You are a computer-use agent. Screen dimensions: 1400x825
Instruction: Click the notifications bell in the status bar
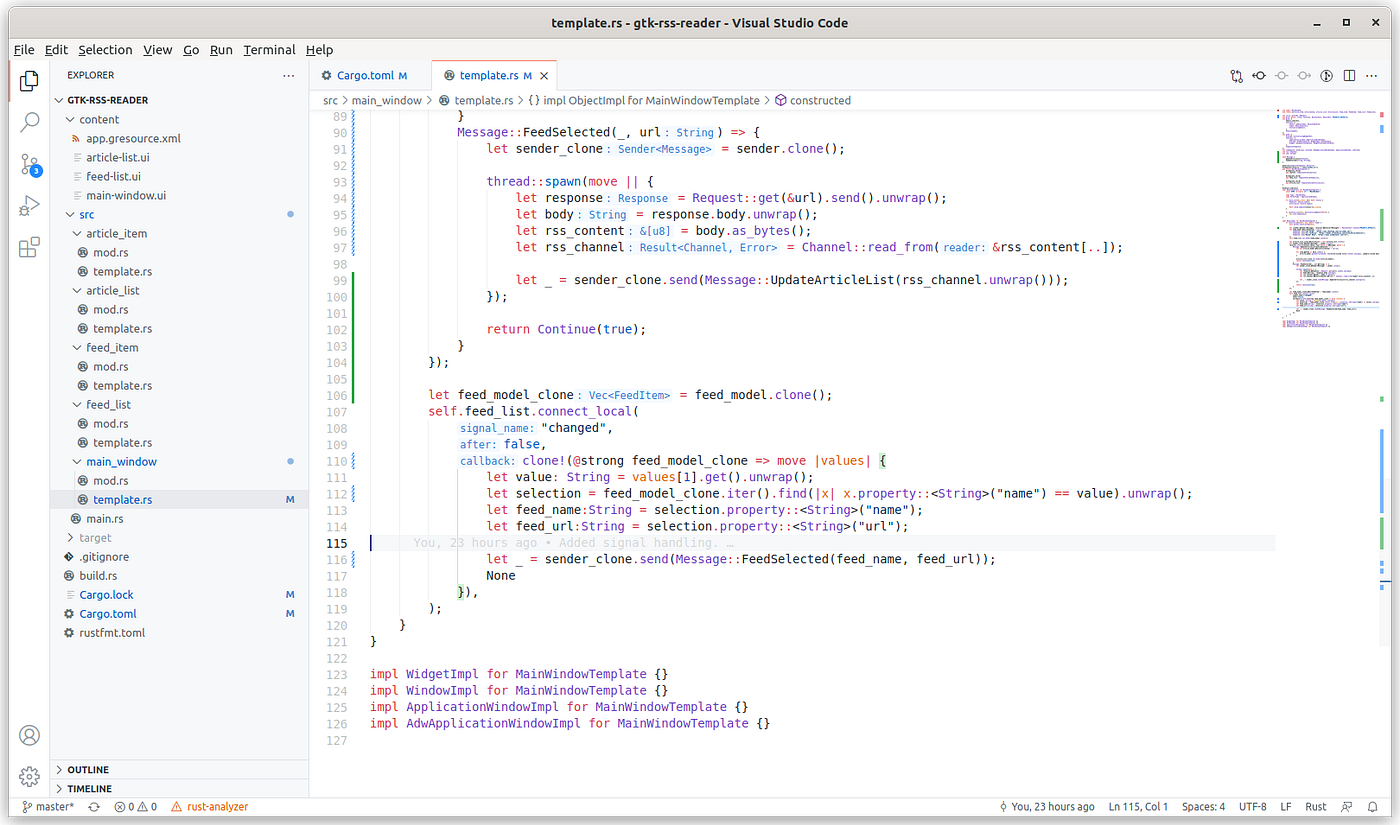tap(1371, 806)
